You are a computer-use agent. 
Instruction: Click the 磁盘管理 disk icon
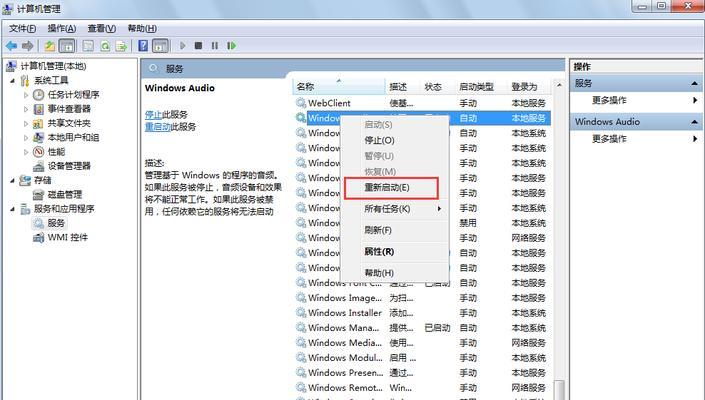39,195
